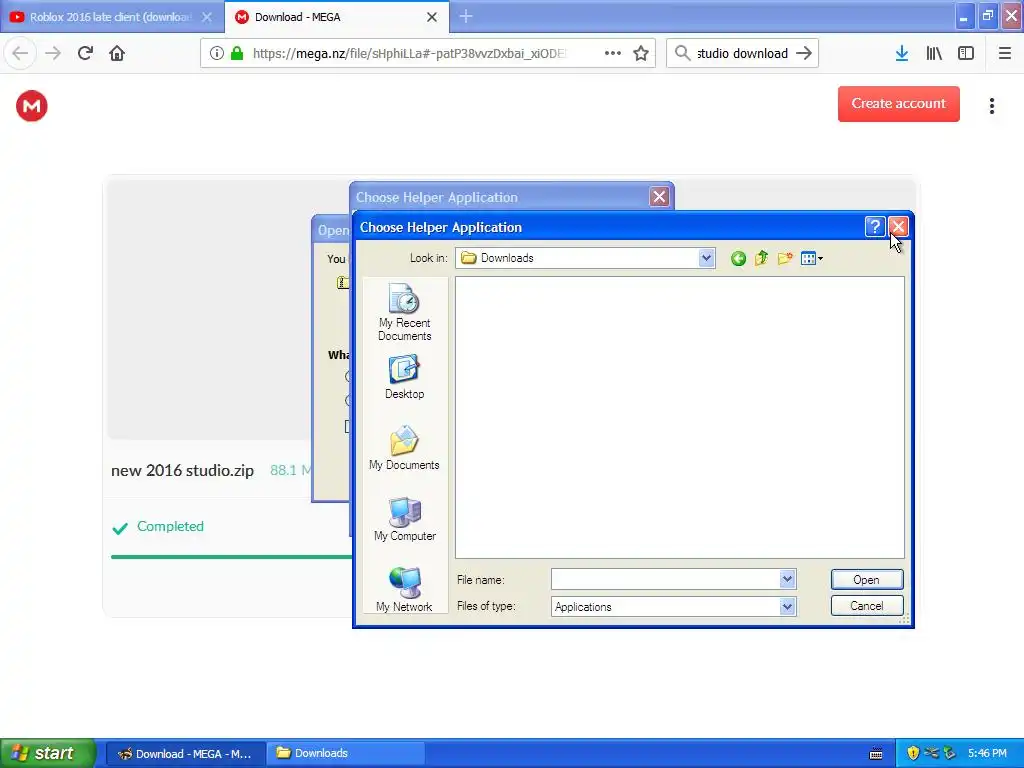Open My Computer in places bar

[404, 519]
